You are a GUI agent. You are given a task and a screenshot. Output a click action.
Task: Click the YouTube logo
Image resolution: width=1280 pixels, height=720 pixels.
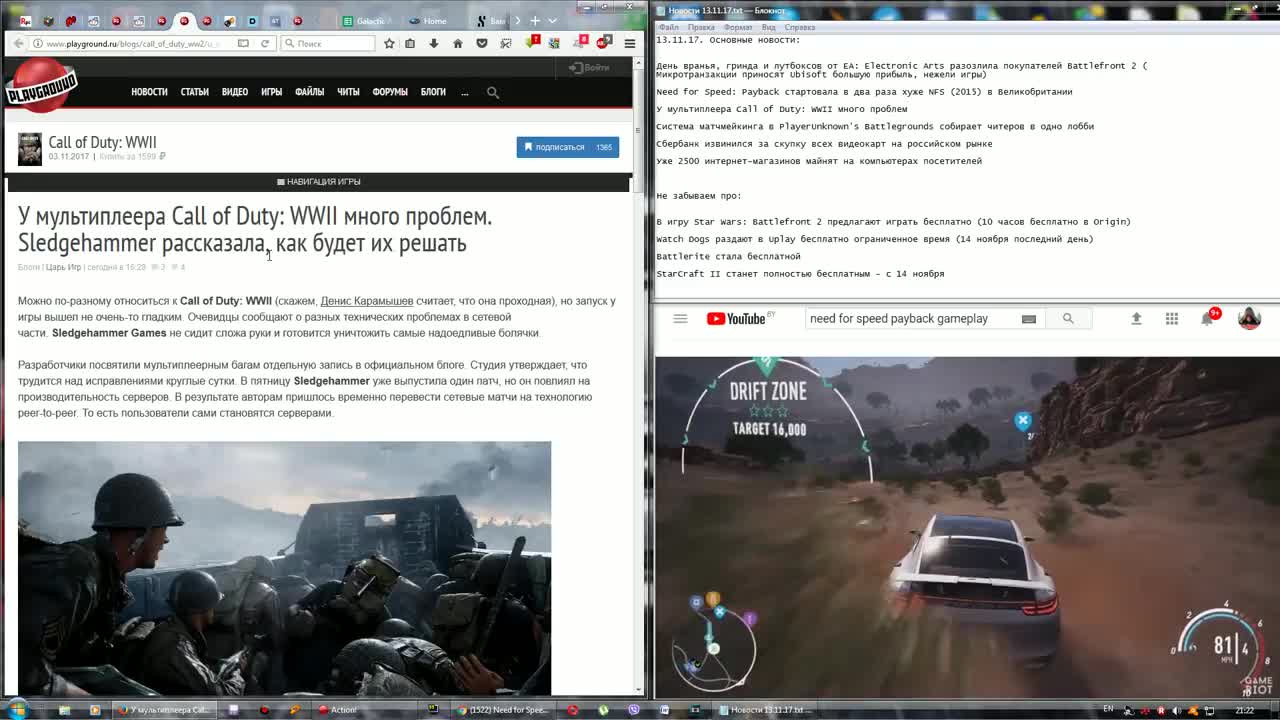click(x=736, y=319)
